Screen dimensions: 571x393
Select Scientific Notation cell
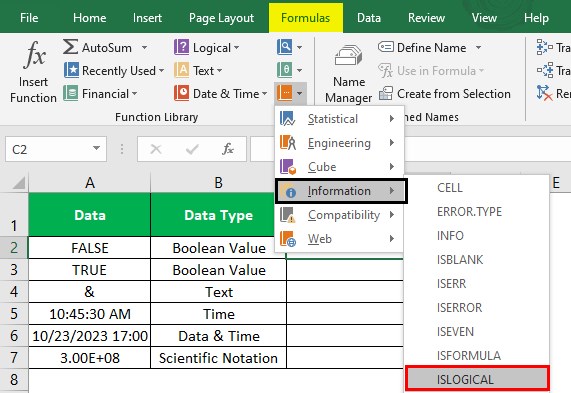coord(218,358)
